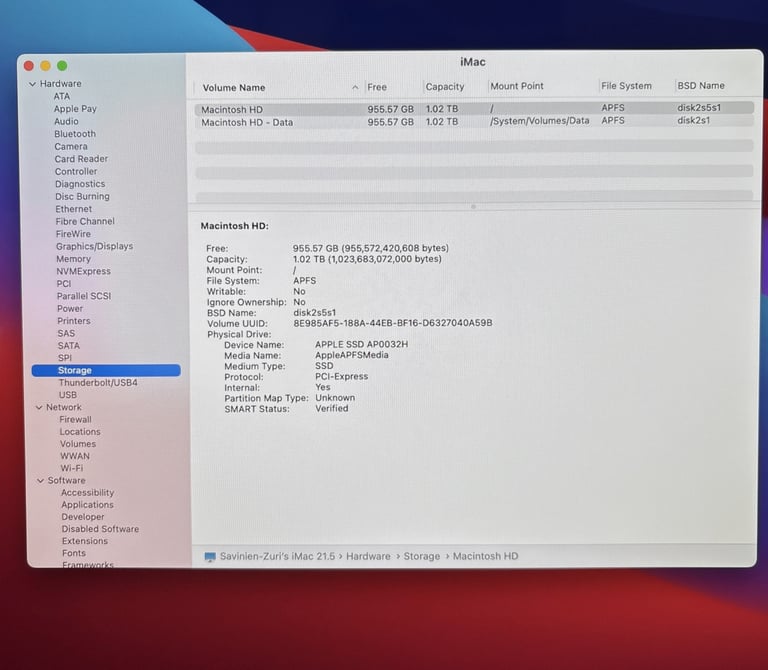Select the highlighted Storage item
768x670 pixels.
tap(106, 370)
